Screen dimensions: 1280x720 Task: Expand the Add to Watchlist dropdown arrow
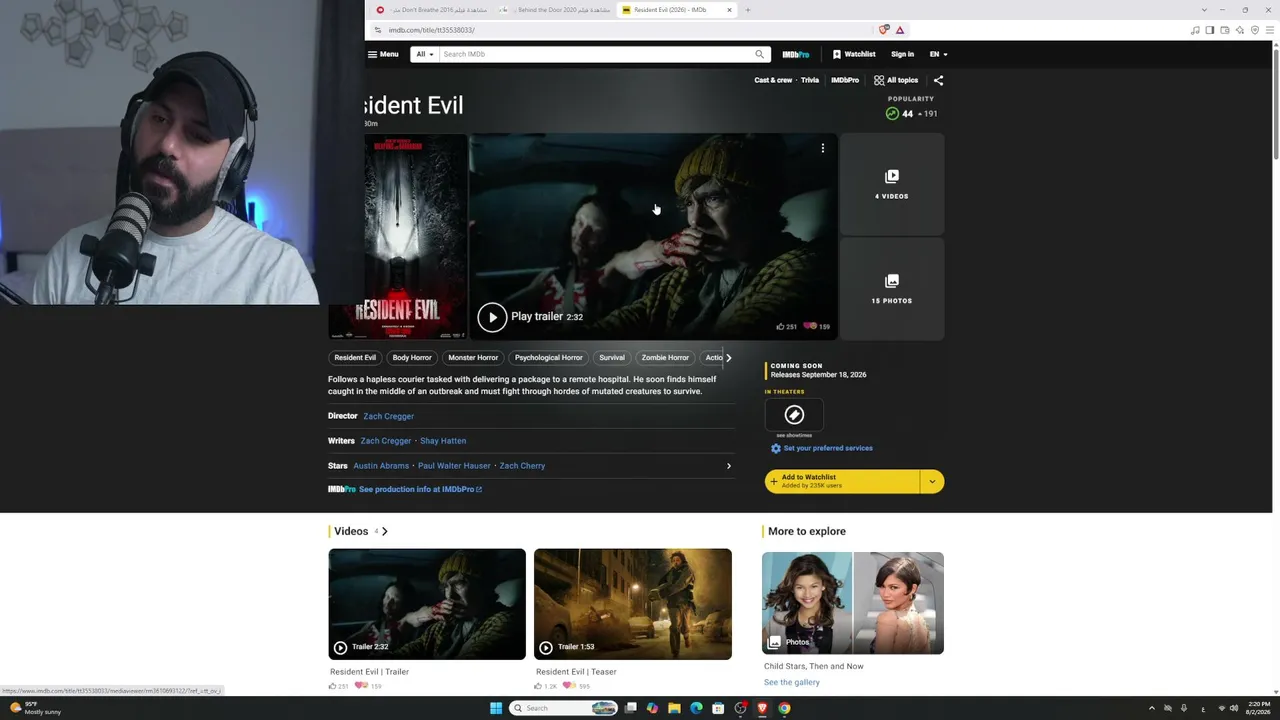[932, 481]
